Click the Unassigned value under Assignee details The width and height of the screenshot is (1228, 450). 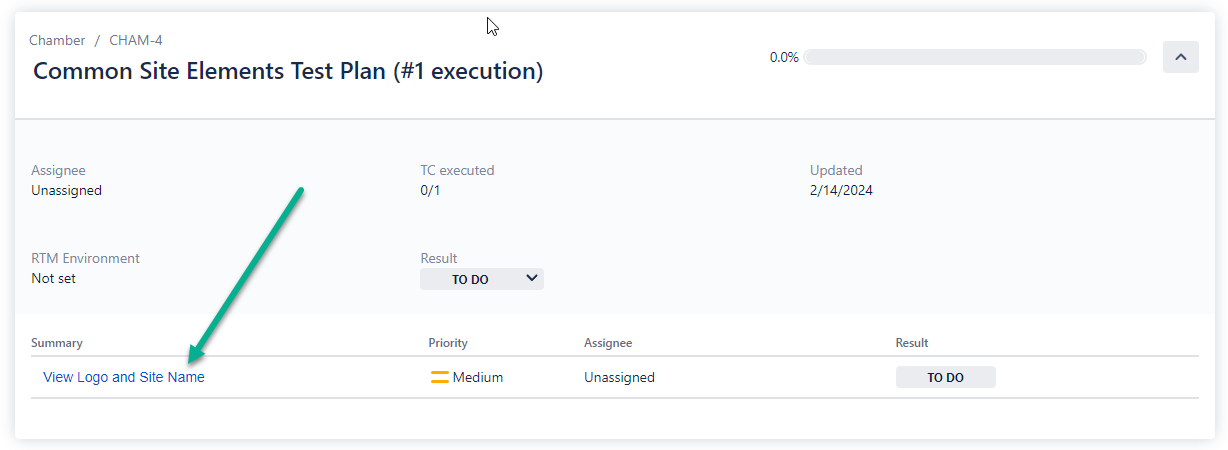click(66, 190)
